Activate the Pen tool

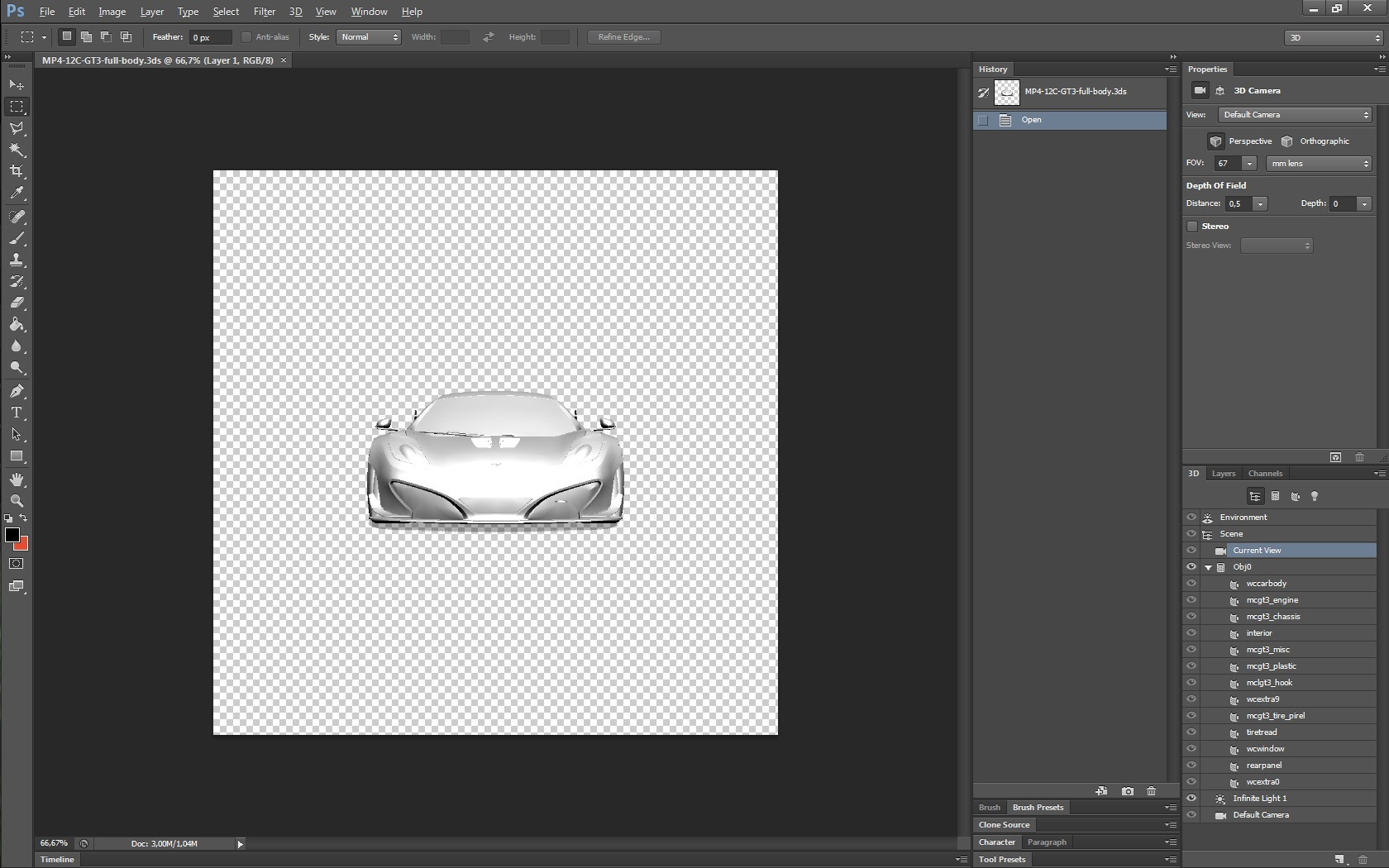coord(17,391)
